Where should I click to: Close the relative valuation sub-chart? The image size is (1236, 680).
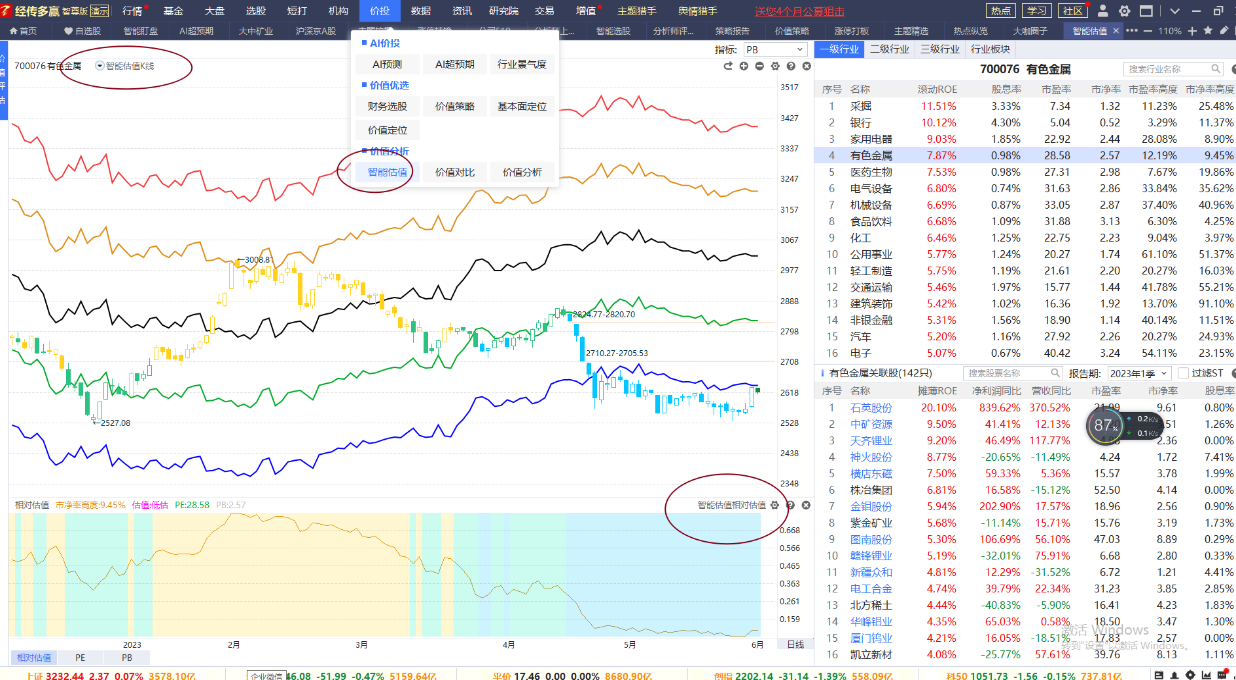pos(806,505)
